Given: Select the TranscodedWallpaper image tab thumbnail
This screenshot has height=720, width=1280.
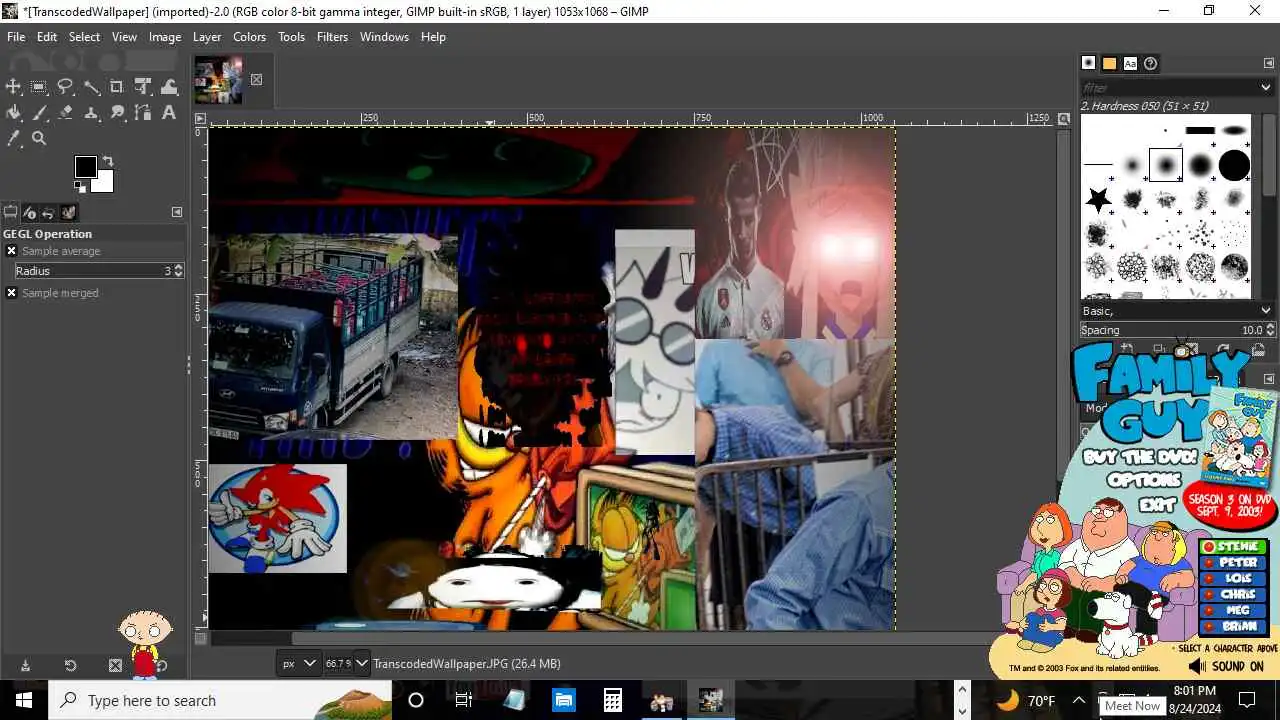Looking at the screenshot, I should point(219,80).
